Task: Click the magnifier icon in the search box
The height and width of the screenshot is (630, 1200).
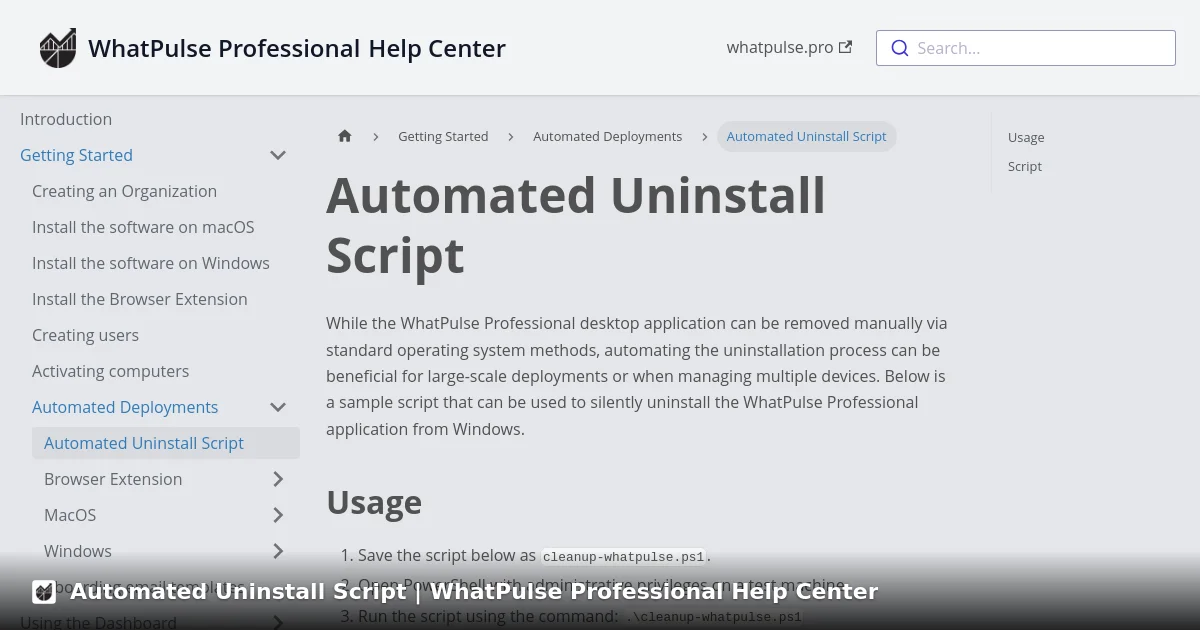Action: pyautogui.click(x=900, y=48)
